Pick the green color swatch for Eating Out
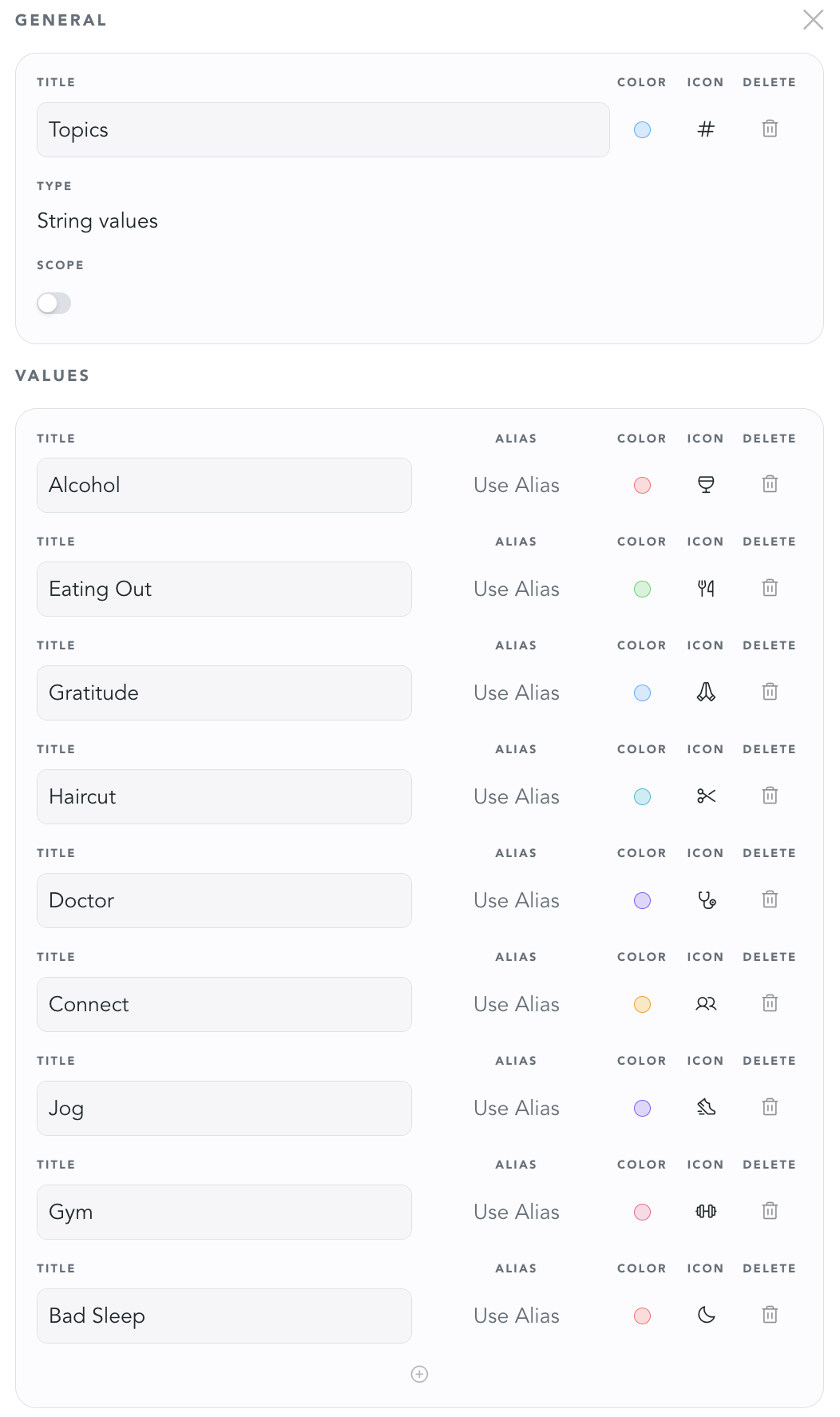The width and height of the screenshot is (840, 1417). [x=642, y=589]
